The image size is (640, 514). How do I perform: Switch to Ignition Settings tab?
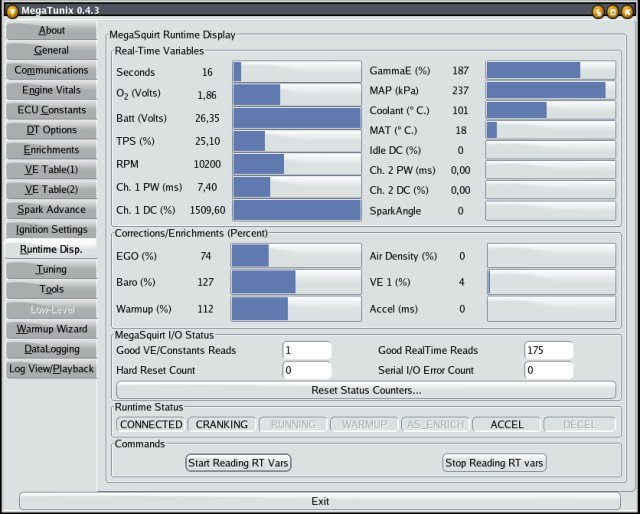[51, 229]
